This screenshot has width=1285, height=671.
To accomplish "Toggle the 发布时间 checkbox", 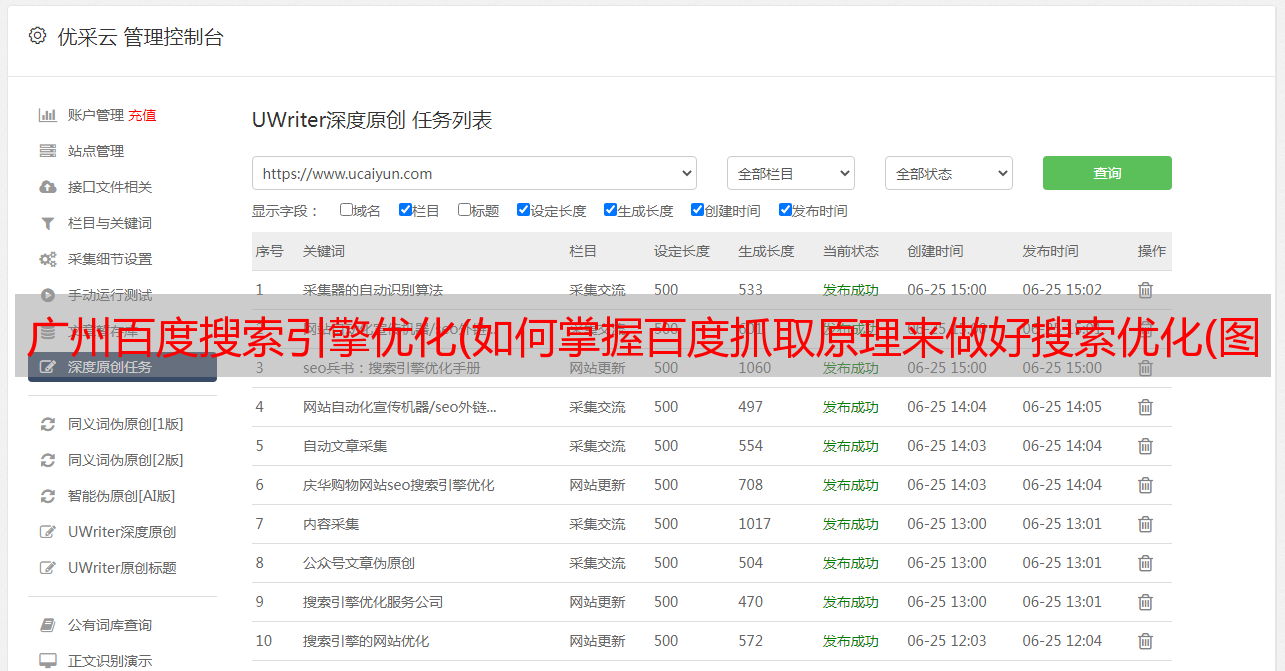I will [785, 210].
